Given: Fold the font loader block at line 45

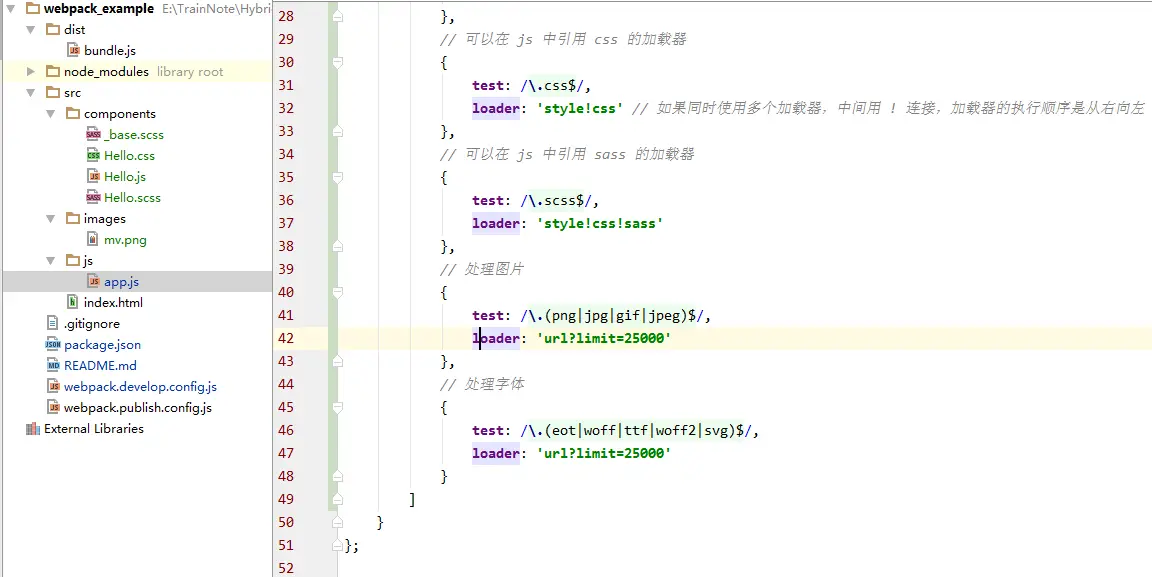Looking at the screenshot, I should click(x=337, y=408).
